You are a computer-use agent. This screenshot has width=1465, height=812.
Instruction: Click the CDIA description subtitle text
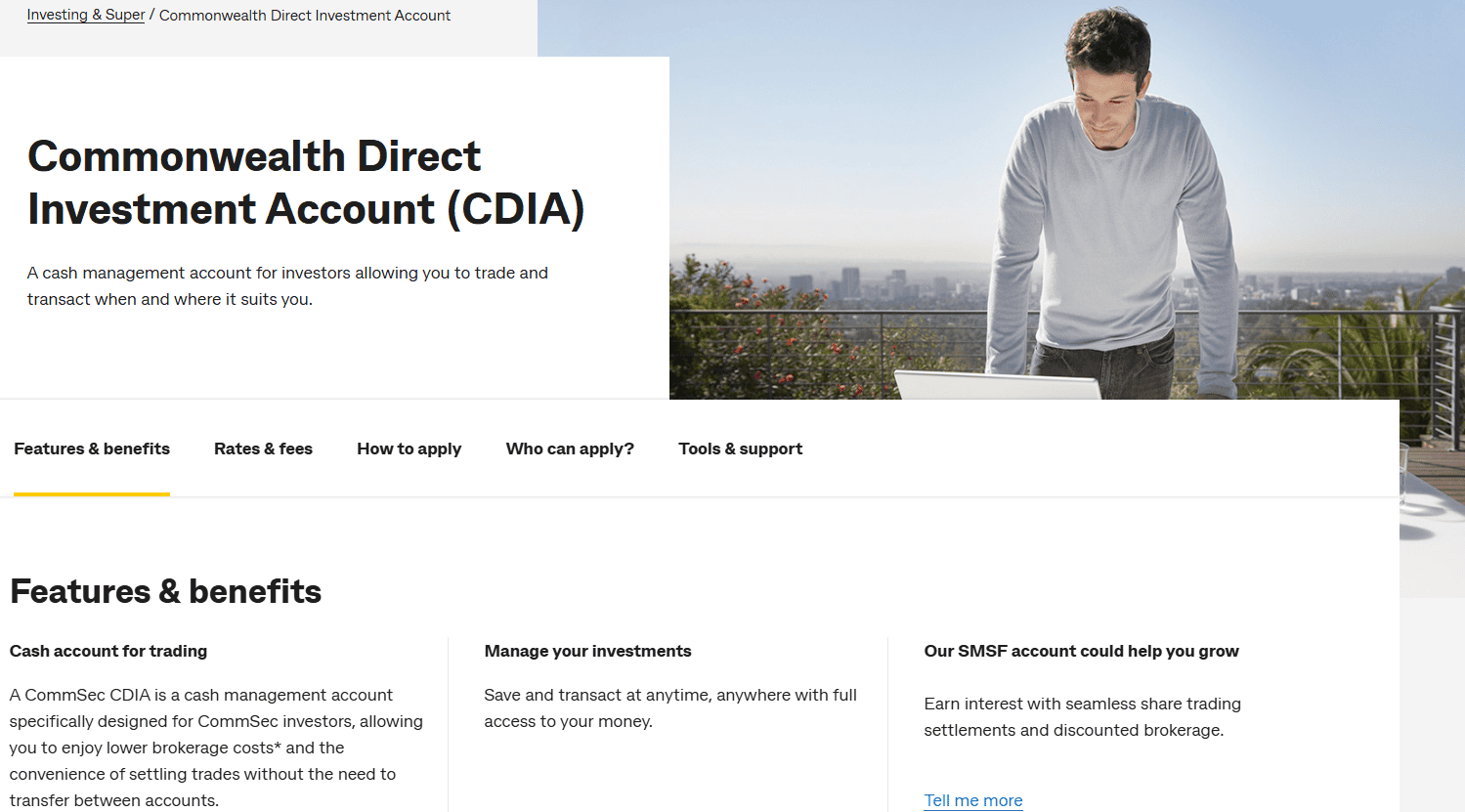287,285
